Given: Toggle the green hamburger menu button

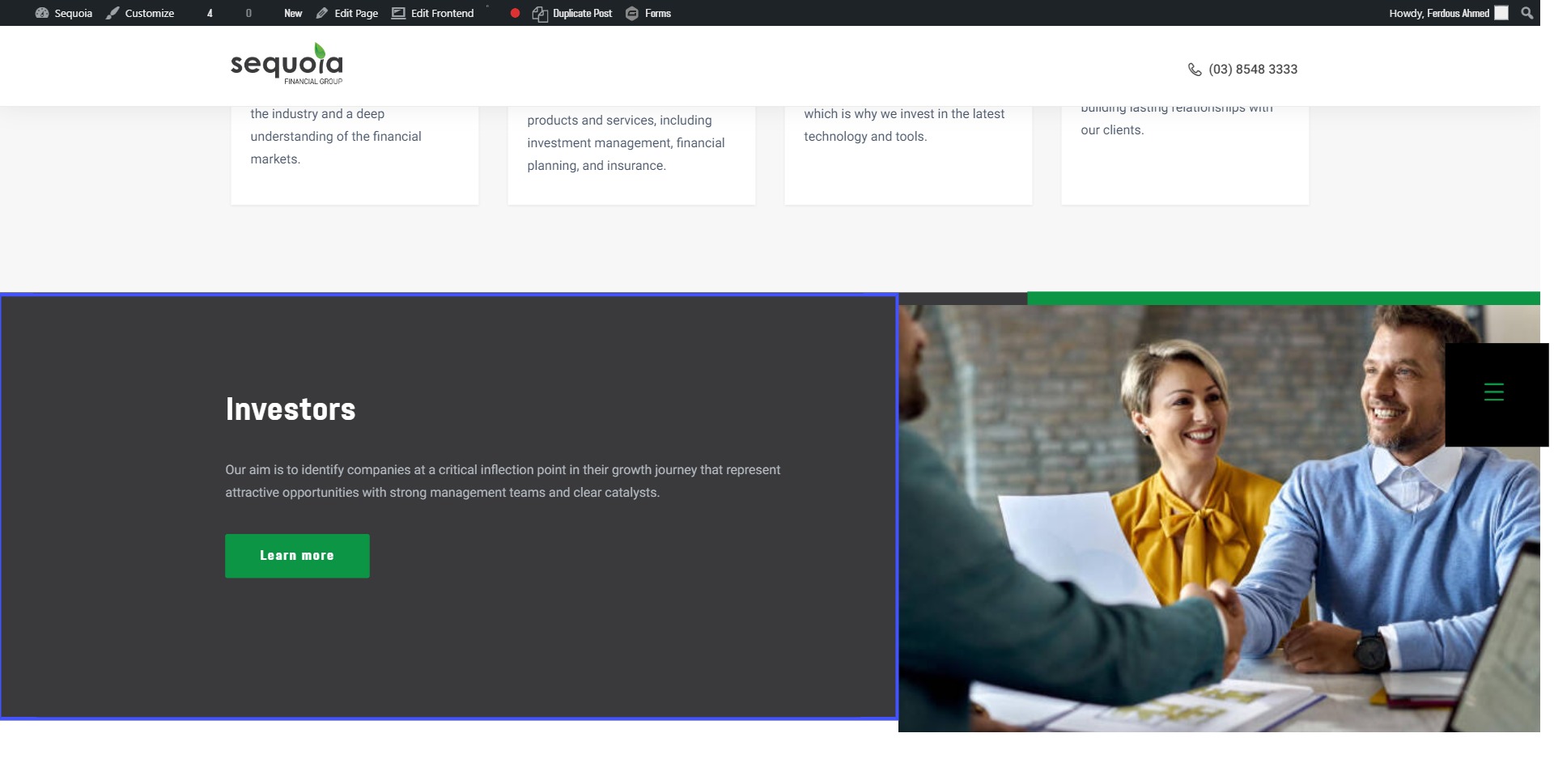Looking at the screenshot, I should coord(1493,392).
